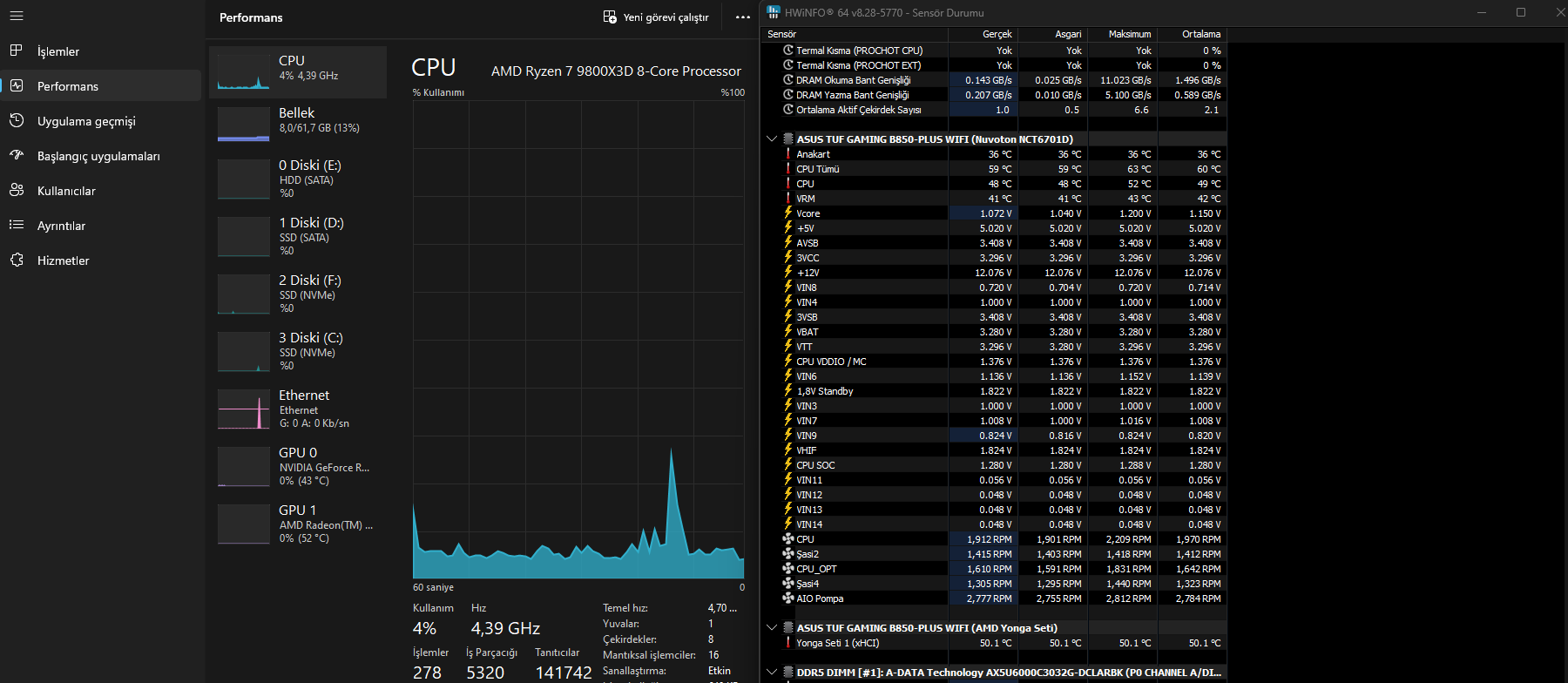Click the fan icon beside Şasi4
This screenshot has width=1568, height=683.
click(x=788, y=584)
